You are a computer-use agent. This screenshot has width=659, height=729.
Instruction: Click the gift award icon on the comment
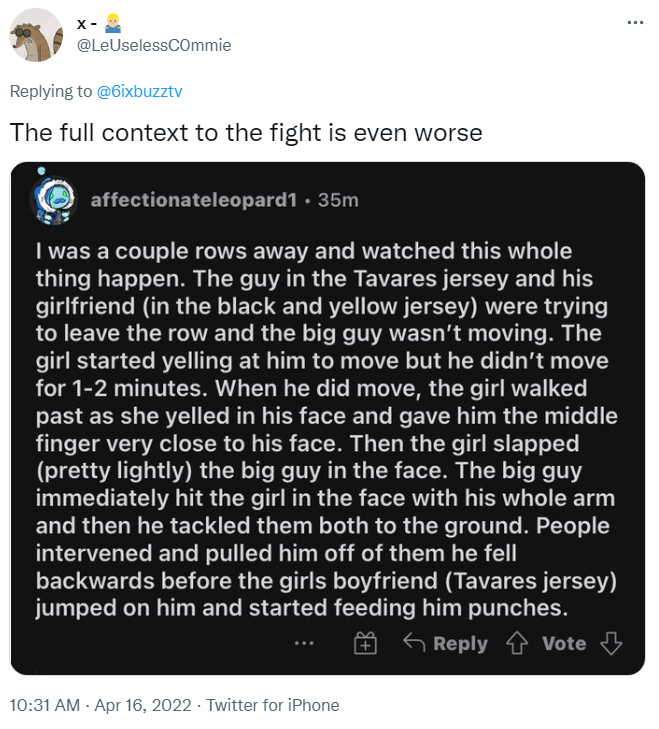click(365, 643)
